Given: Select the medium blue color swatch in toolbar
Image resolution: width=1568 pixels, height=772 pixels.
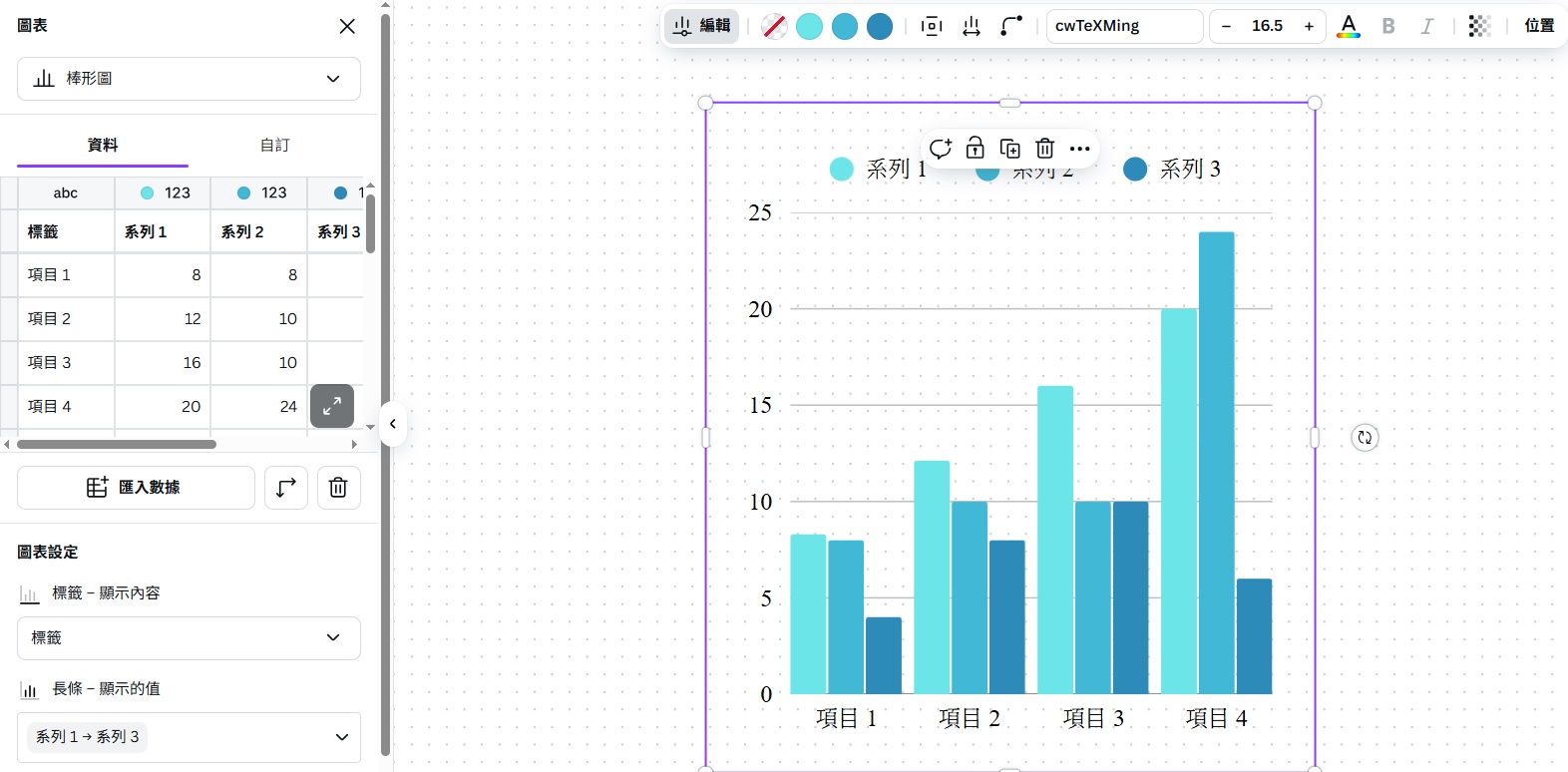Looking at the screenshot, I should (x=845, y=26).
